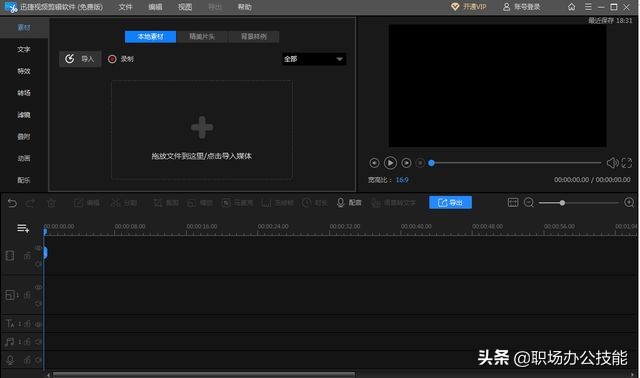Open the 编辑 menu in menu bar
This screenshot has height=378, width=640.
coord(155,7)
